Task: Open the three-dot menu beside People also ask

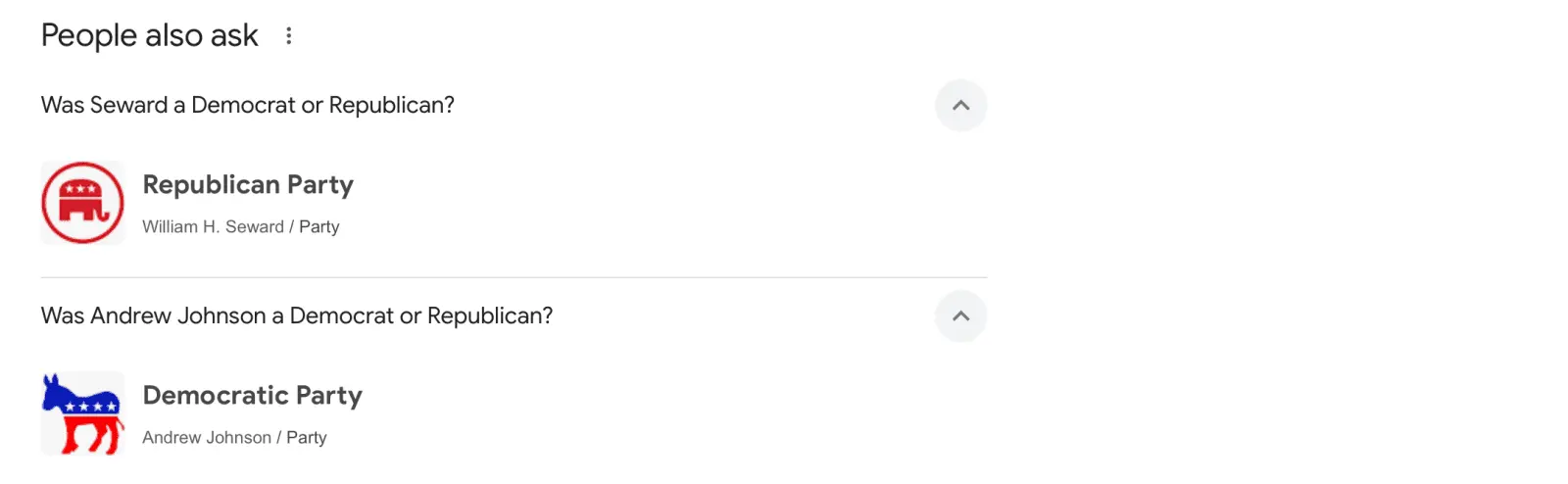Action: point(288,36)
